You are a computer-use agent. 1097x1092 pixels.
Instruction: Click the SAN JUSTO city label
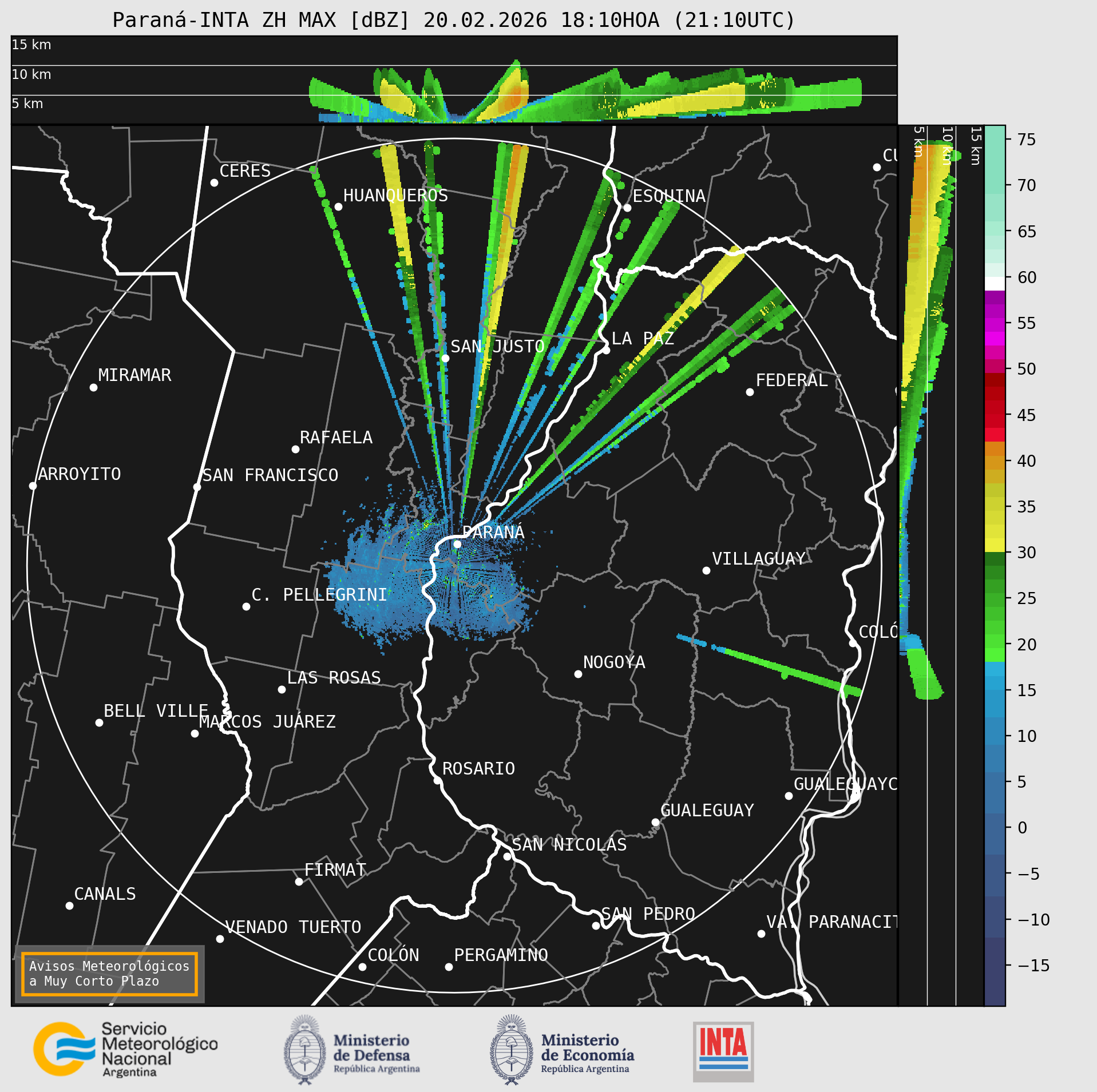coord(497,346)
